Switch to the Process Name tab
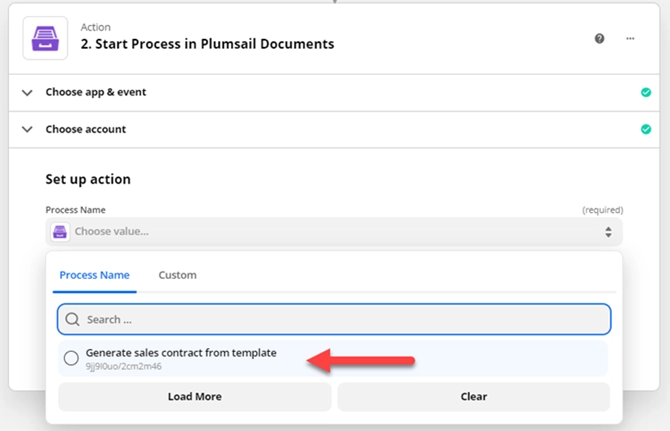The width and height of the screenshot is (670, 431). click(x=94, y=275)
